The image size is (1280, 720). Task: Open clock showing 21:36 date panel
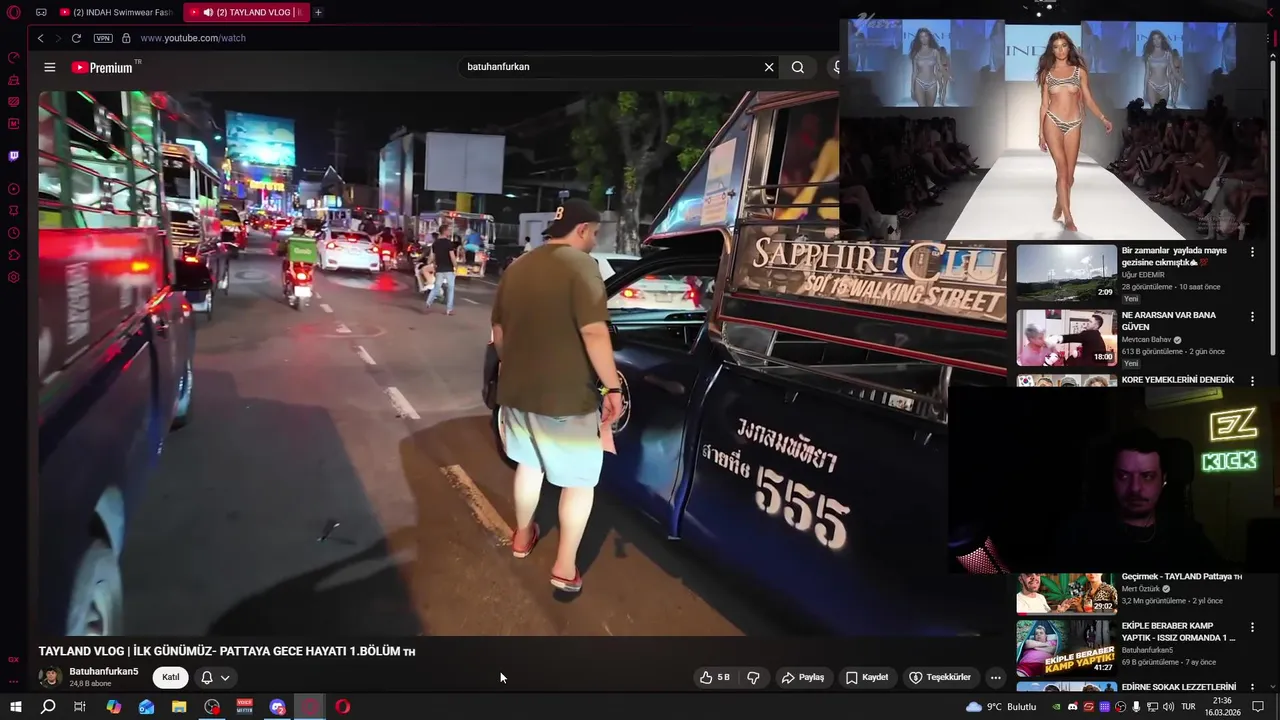point(1222,707)
